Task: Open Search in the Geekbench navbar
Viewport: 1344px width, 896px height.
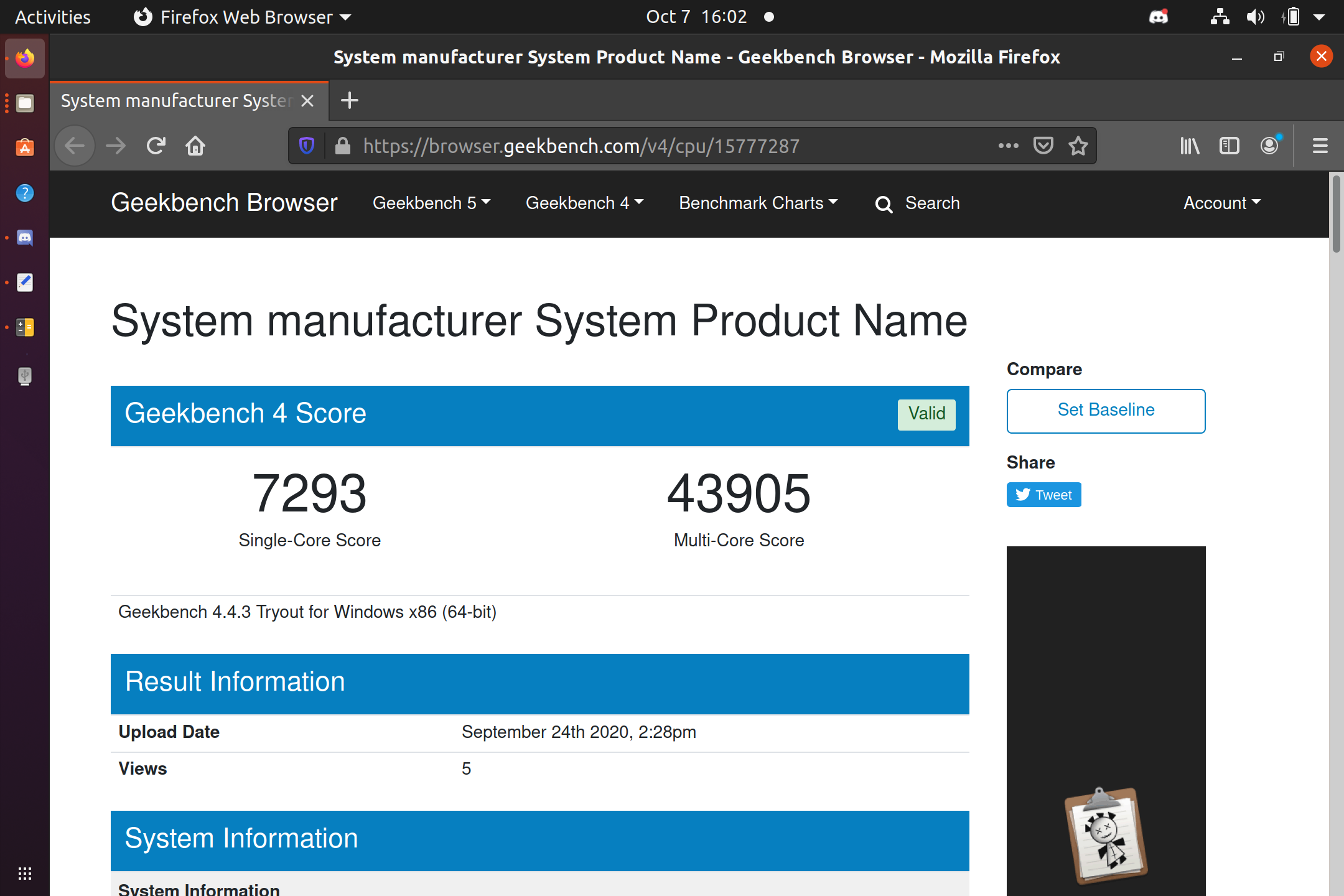Action: [x=918, y=203]
